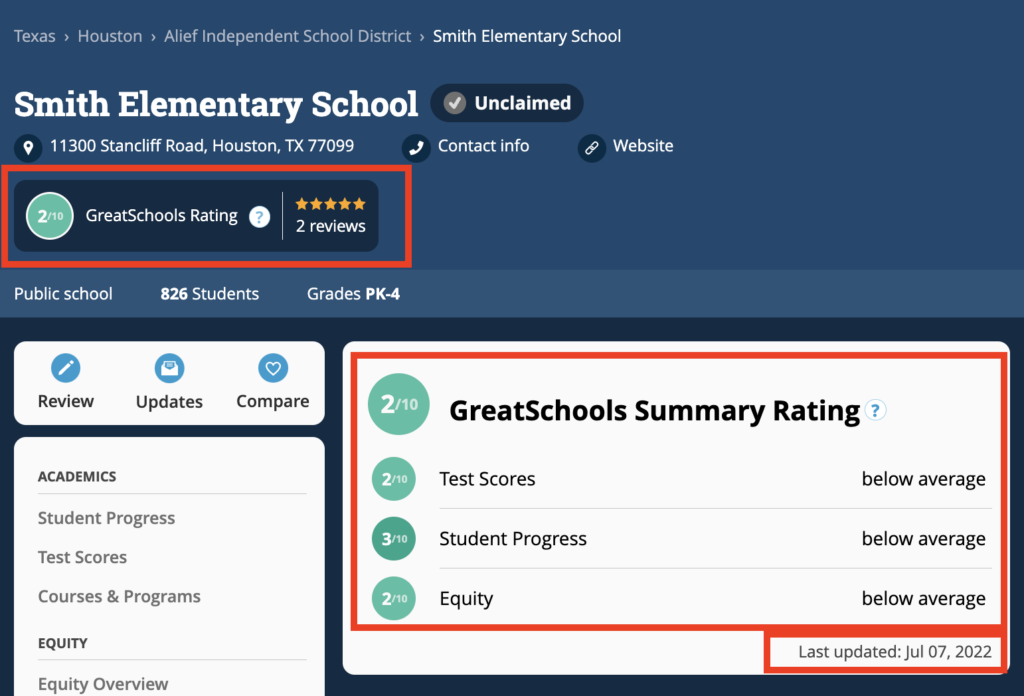Click the 3/10 Student Progress badge
Viewport: 1024px width, 696px height.
[394, 539]
